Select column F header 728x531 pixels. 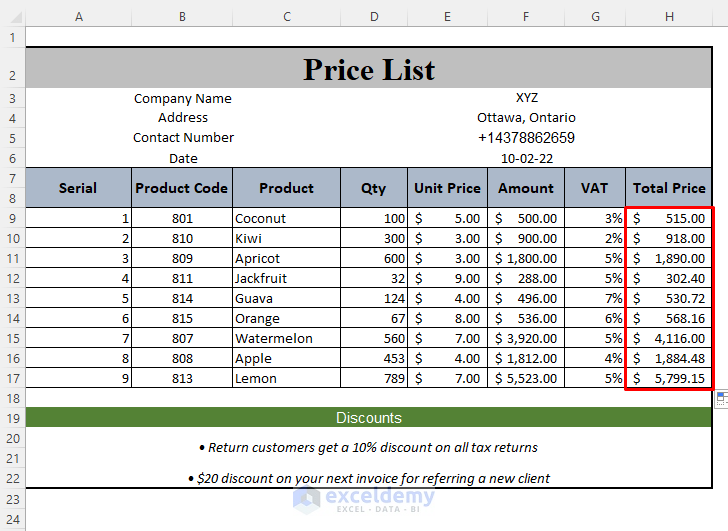[526, 16]
